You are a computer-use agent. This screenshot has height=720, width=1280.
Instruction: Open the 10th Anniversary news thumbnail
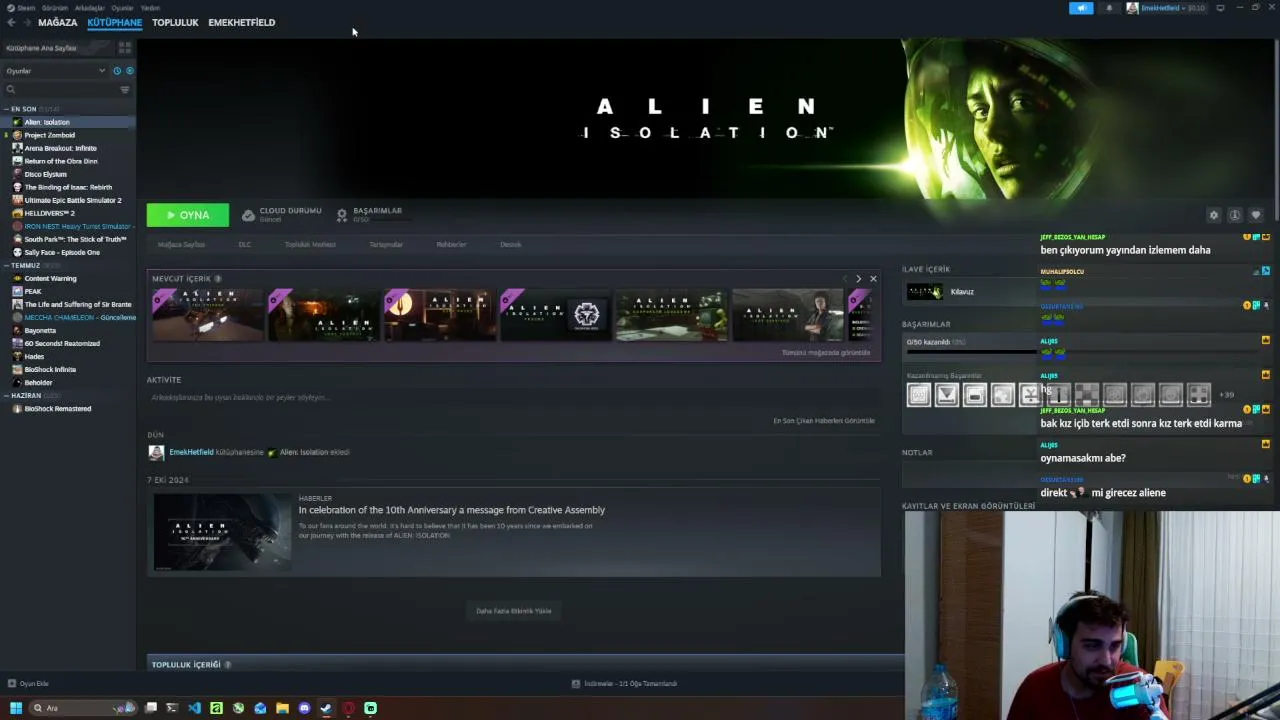click(222, 532)
